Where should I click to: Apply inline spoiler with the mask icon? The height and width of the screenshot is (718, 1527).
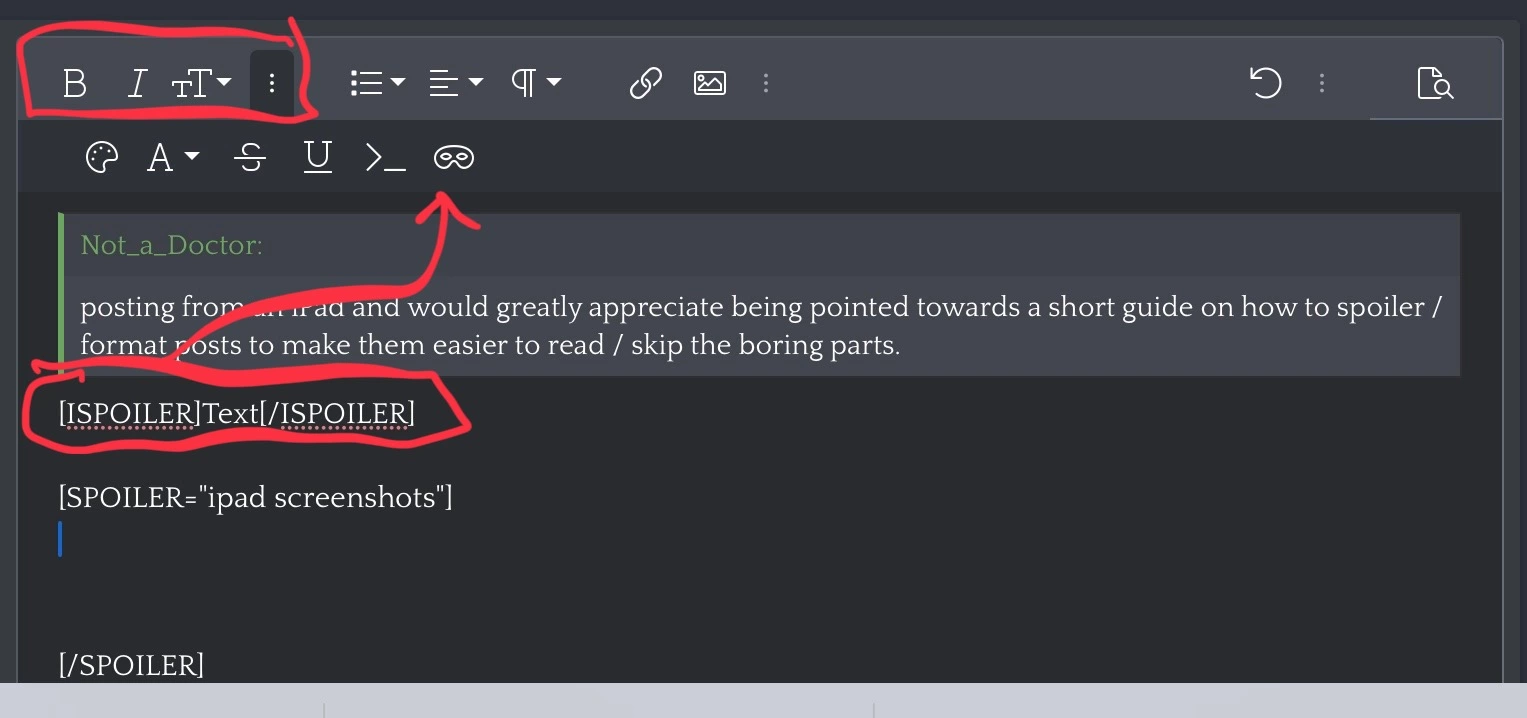click(453, 157)
